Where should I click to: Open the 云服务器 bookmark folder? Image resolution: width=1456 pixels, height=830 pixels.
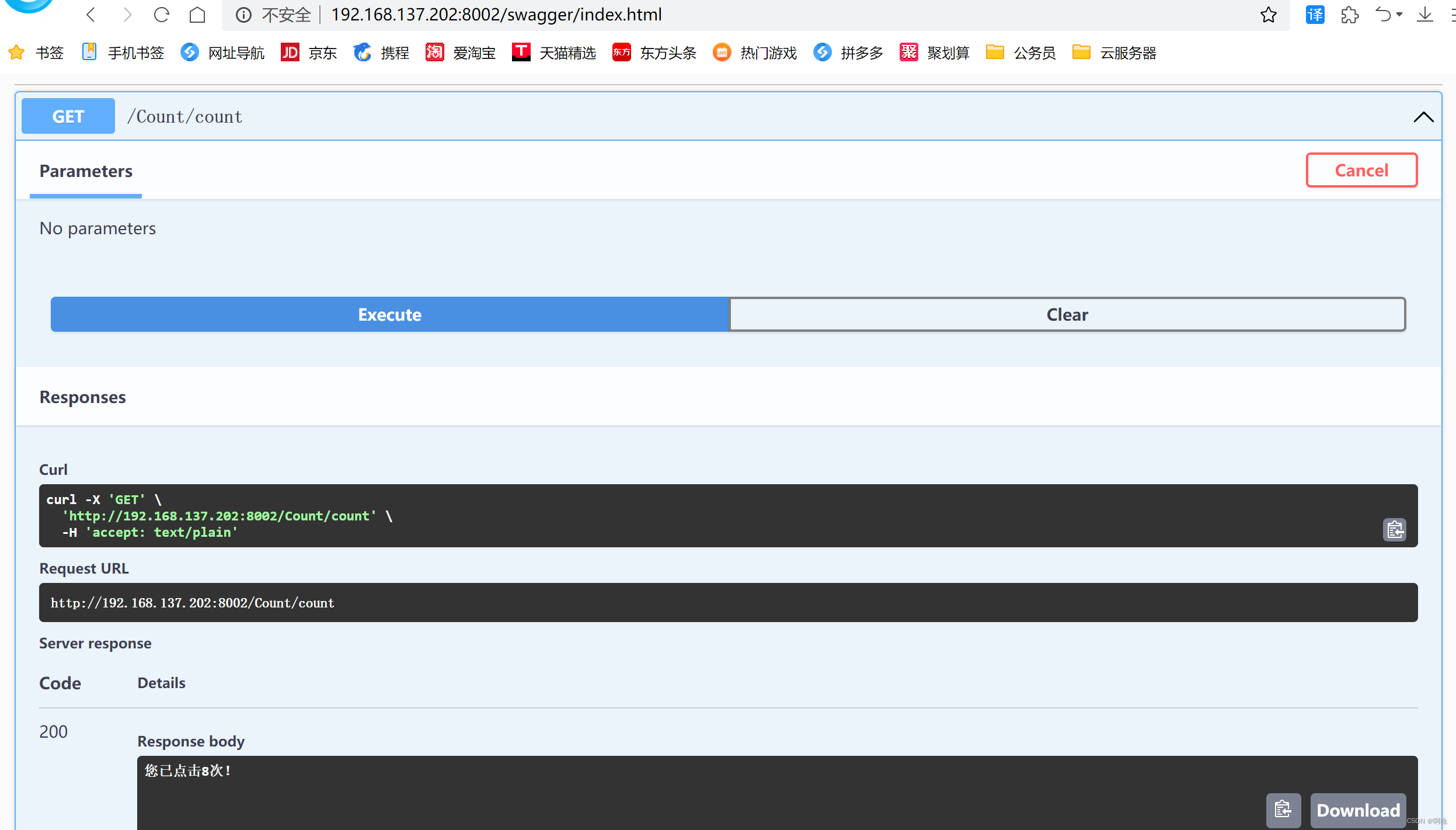(x=1114, y=52)
